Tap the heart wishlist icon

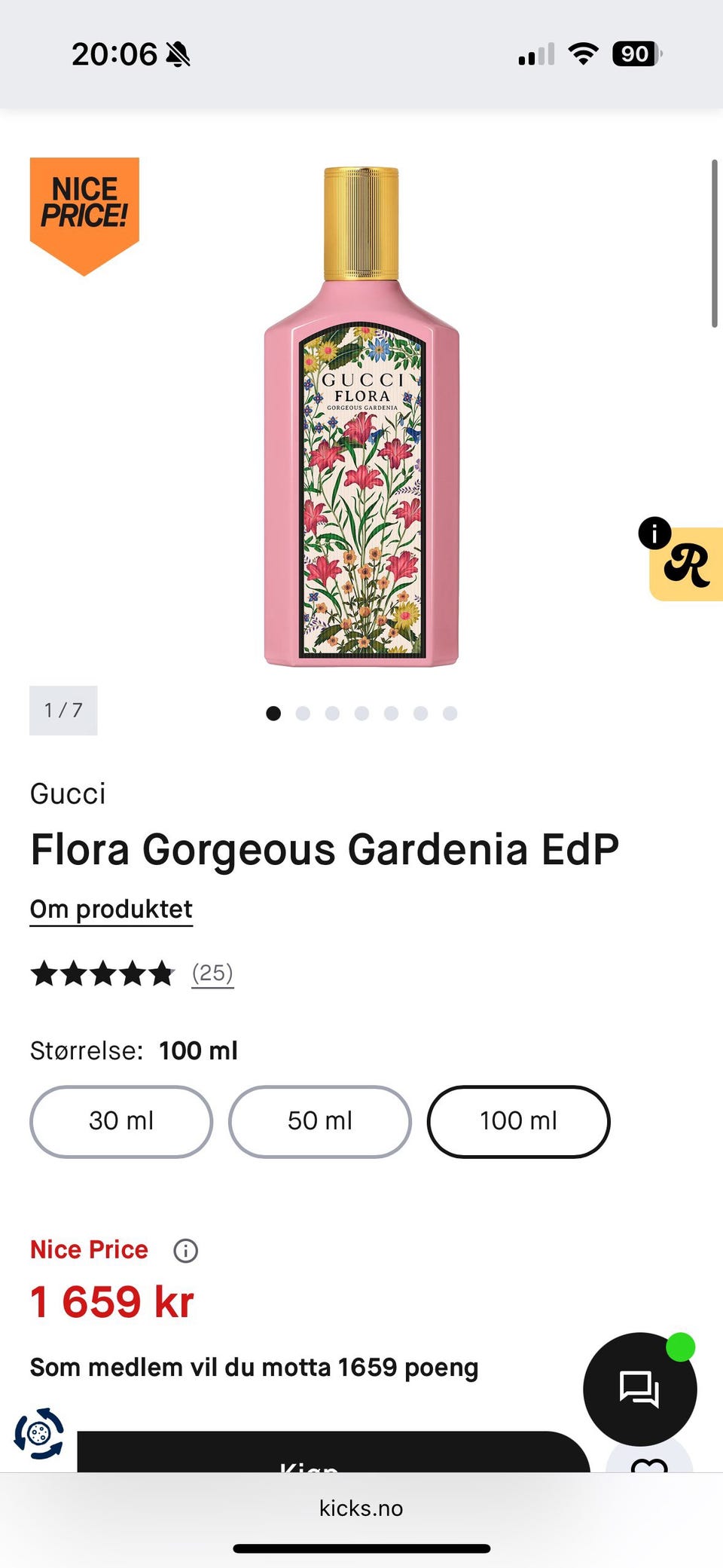649,1462
